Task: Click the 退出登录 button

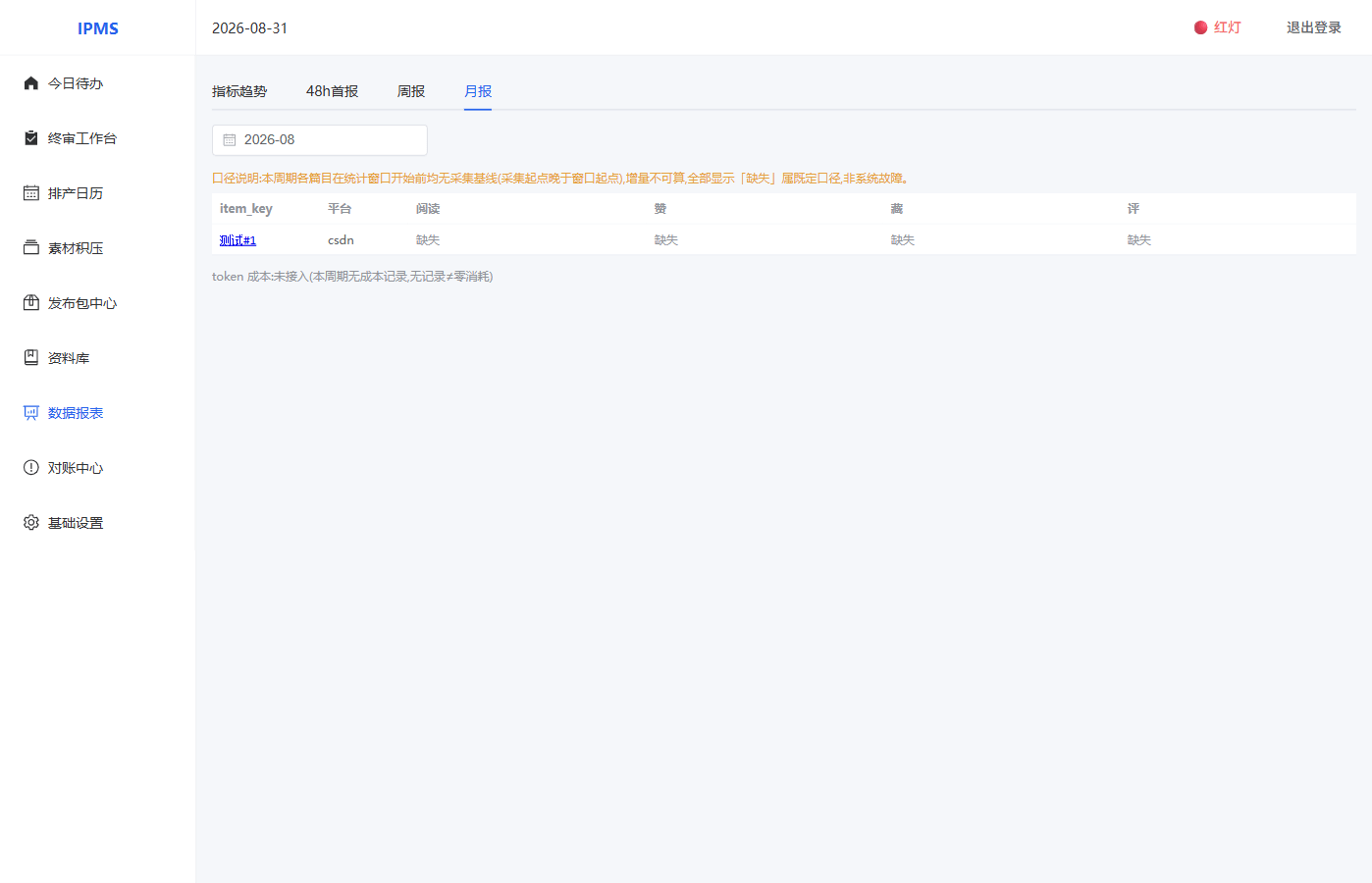Action: 1314,27
